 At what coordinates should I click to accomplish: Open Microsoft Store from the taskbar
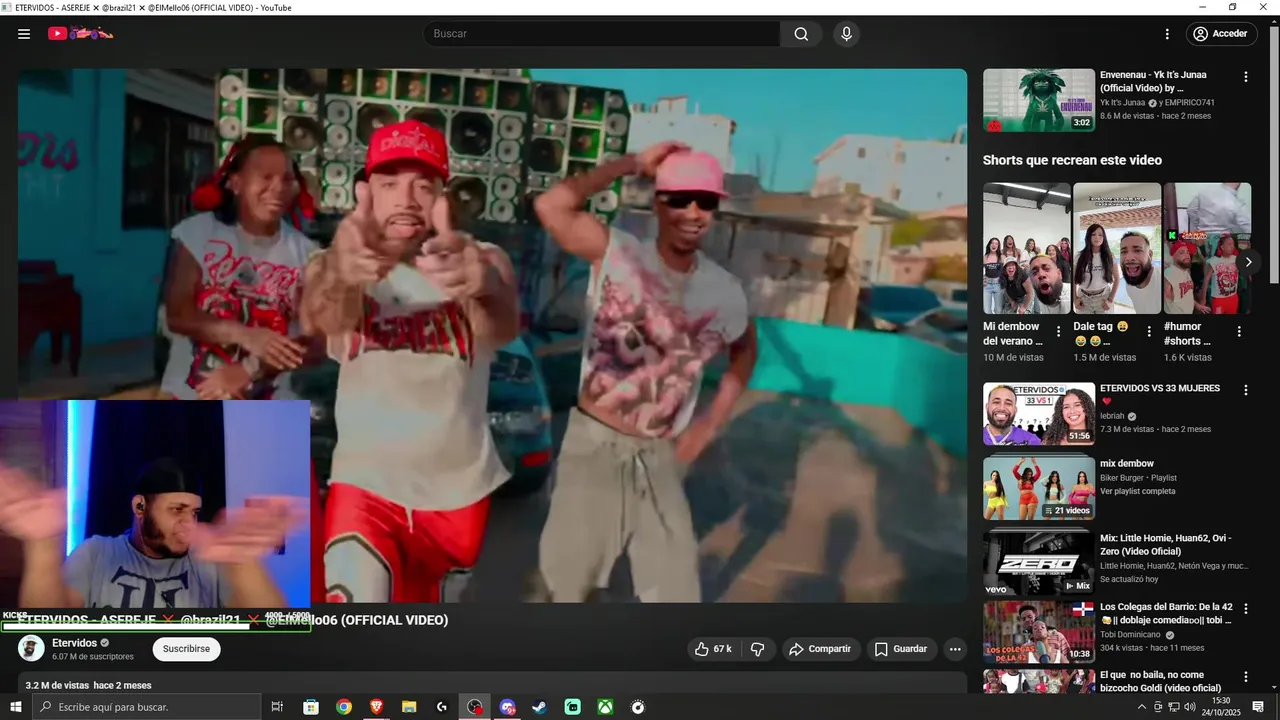311,707
